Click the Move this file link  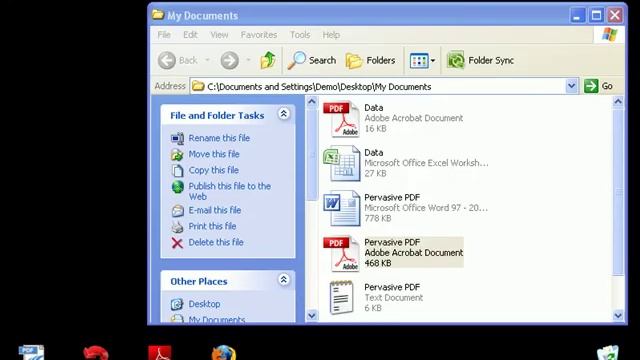[x=214, y=154]
